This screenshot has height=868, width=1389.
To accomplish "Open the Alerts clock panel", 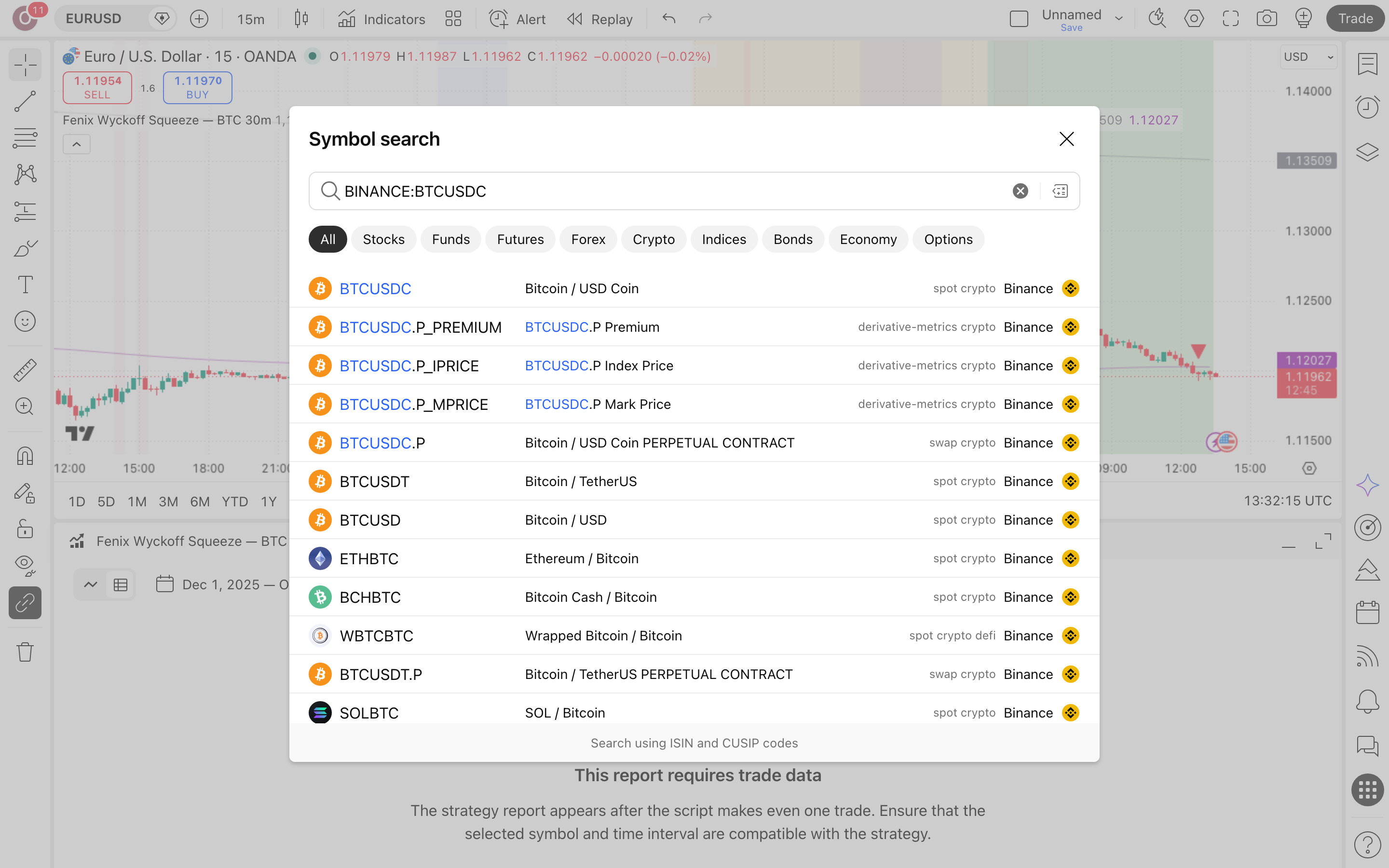I will pos(1367,107).
